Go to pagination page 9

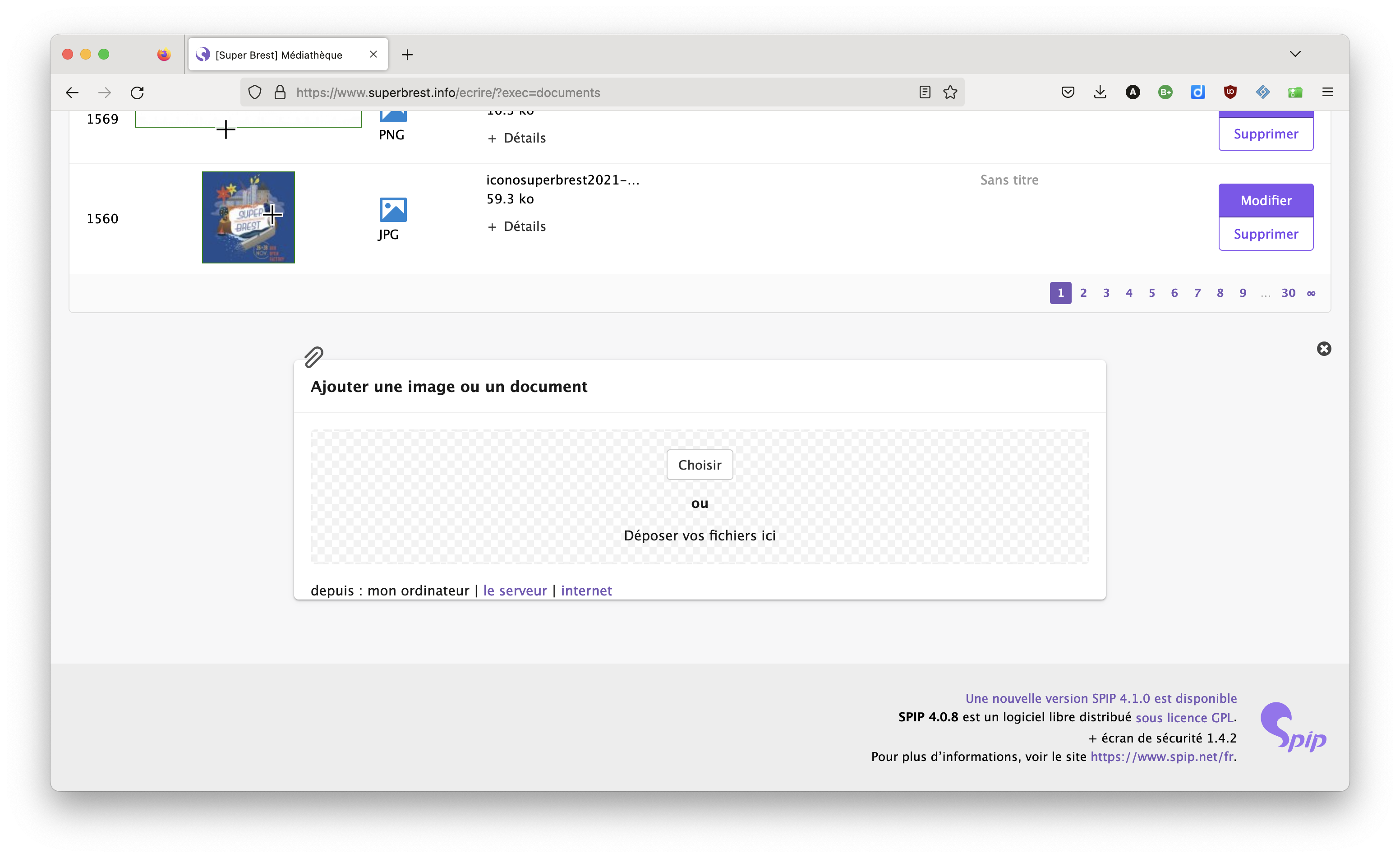[x=1243, y=293]
